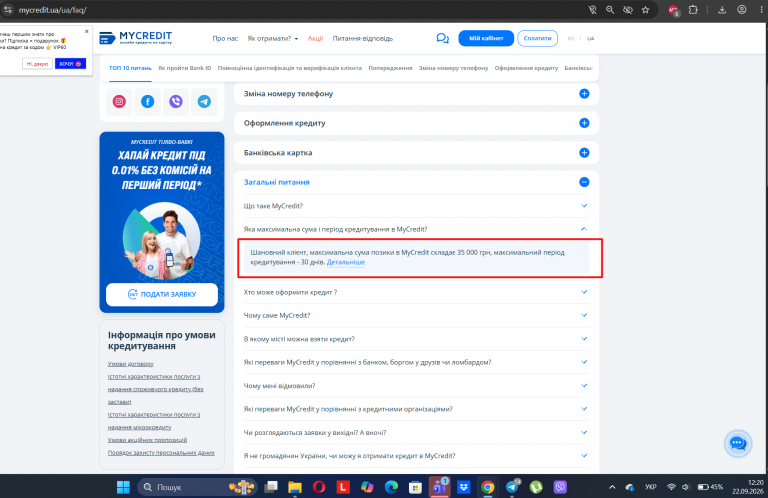This screenshot has width=768, height=498.
Task: Select the 'Оформлення кредиту' tab
Action: (526, 68)
